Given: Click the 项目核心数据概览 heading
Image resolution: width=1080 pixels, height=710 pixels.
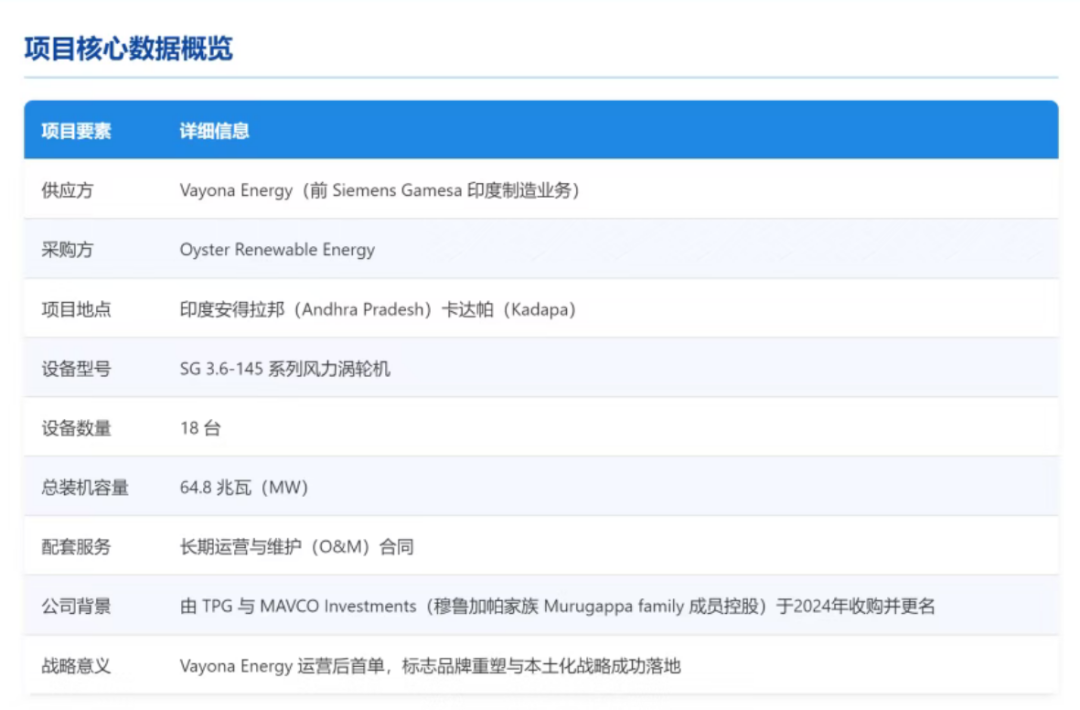Looking at the screenshot, I should 128,47.
